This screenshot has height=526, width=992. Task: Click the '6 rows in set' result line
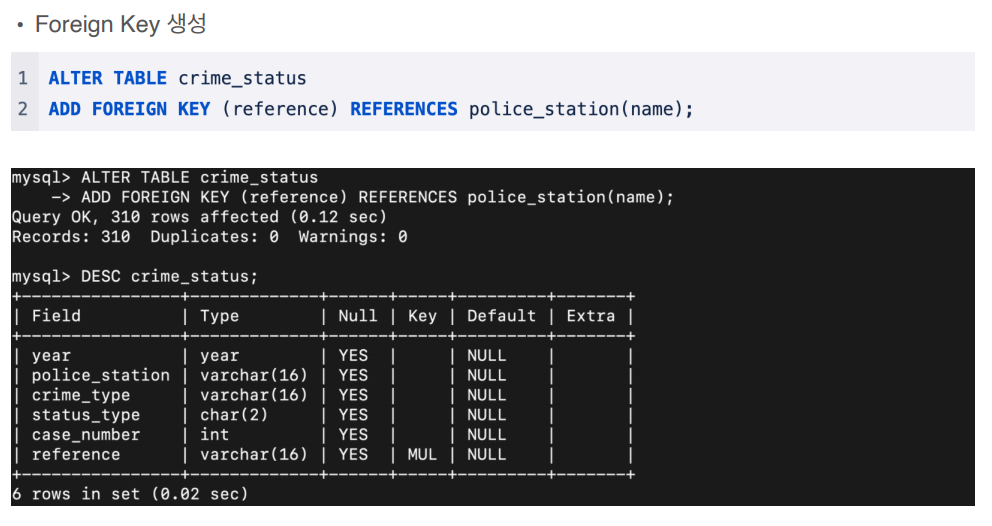pos(130,494)
